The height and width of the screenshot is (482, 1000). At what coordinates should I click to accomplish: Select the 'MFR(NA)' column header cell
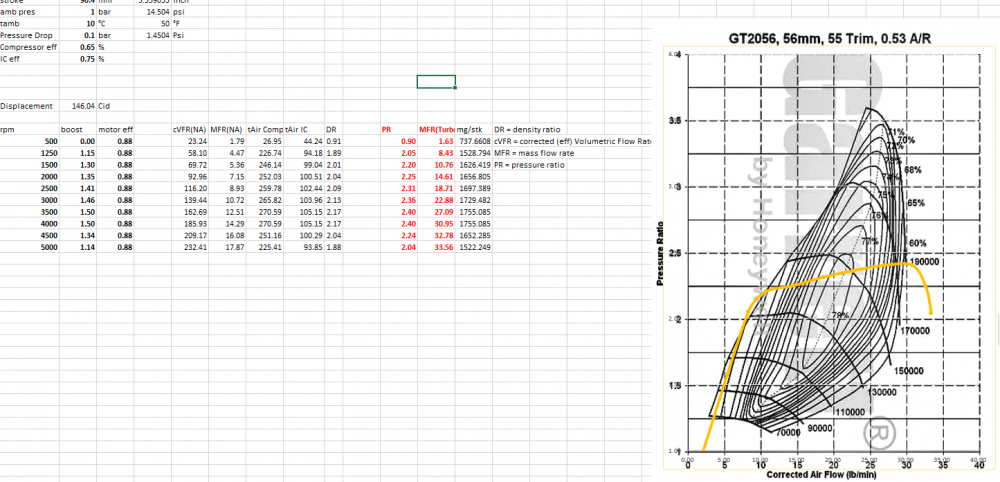(228, 129)
